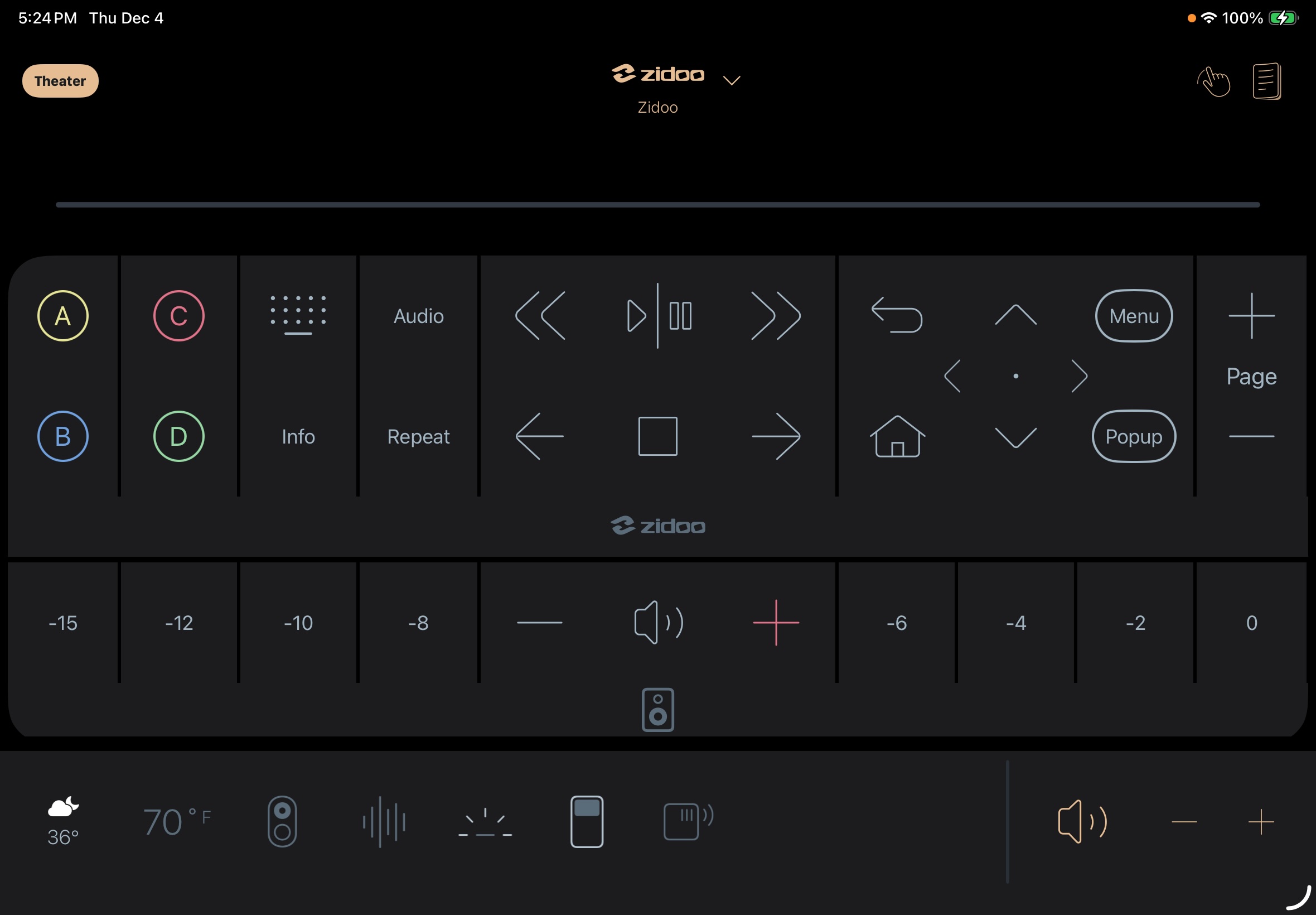This screenshot has height=915, width=1316.
Task: Open the keypad grid icon
Action: click(x=298, y=315)
